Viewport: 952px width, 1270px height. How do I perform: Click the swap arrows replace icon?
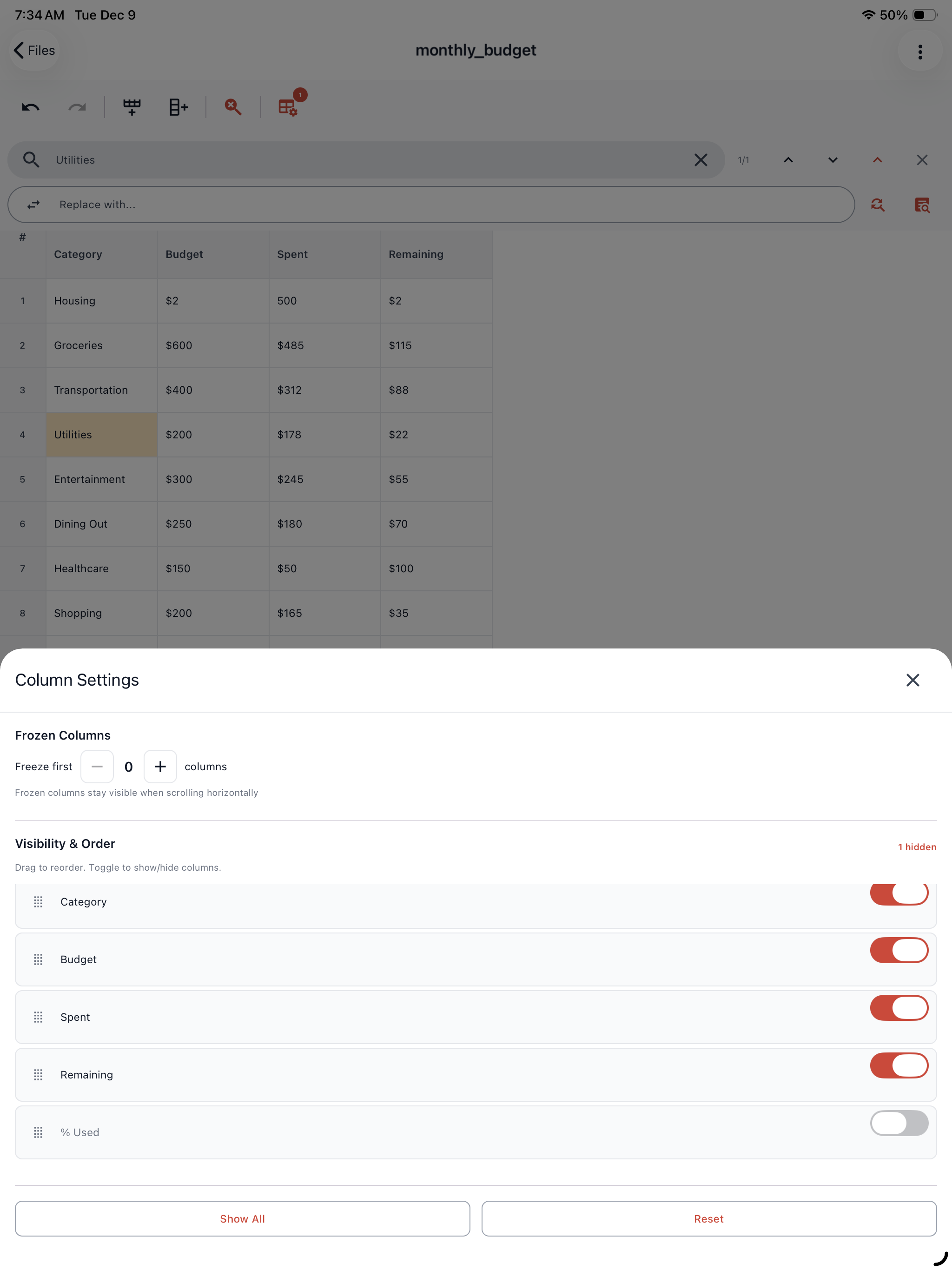33,205
